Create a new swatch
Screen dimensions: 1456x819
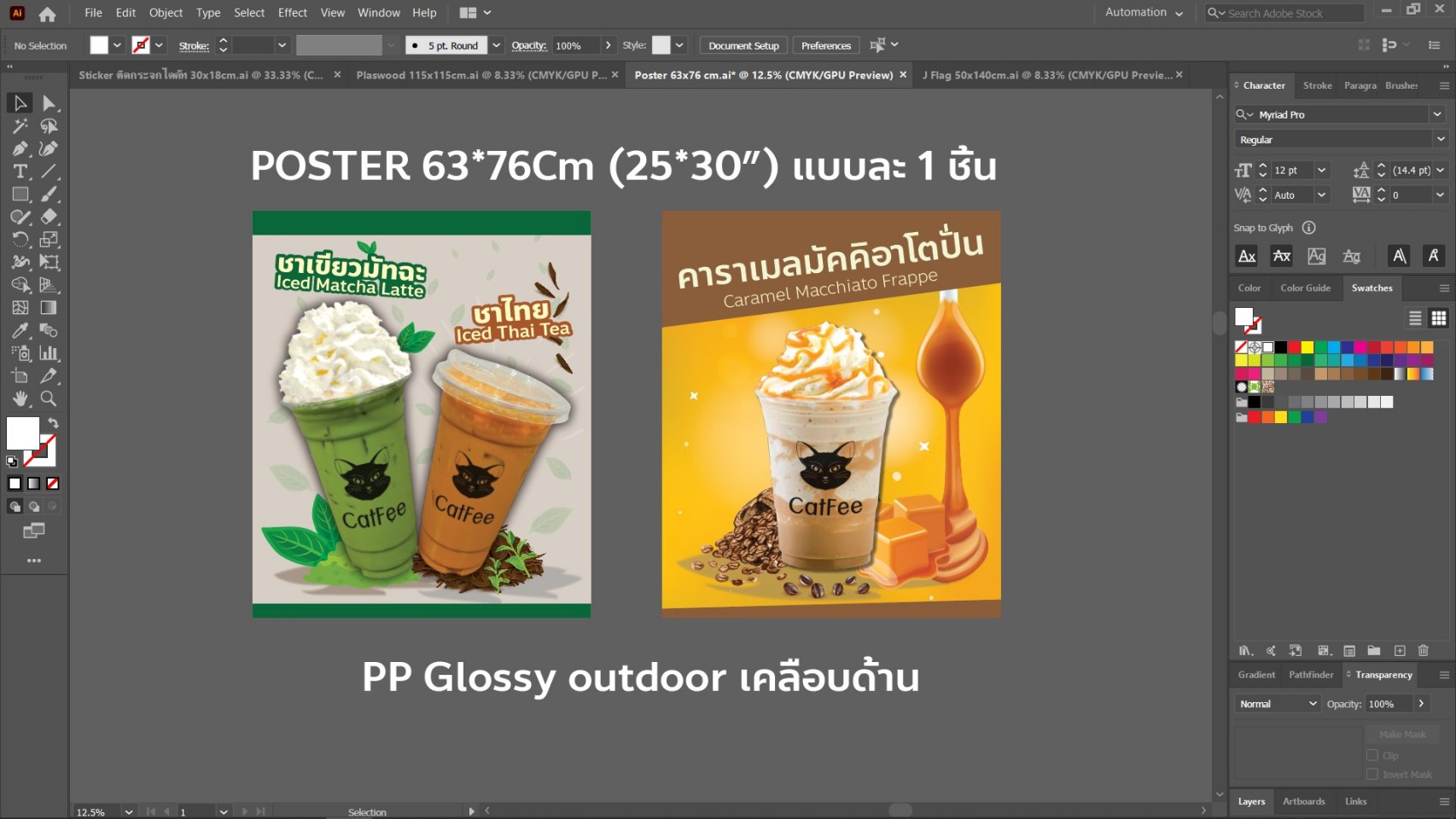click(1399, 651)
